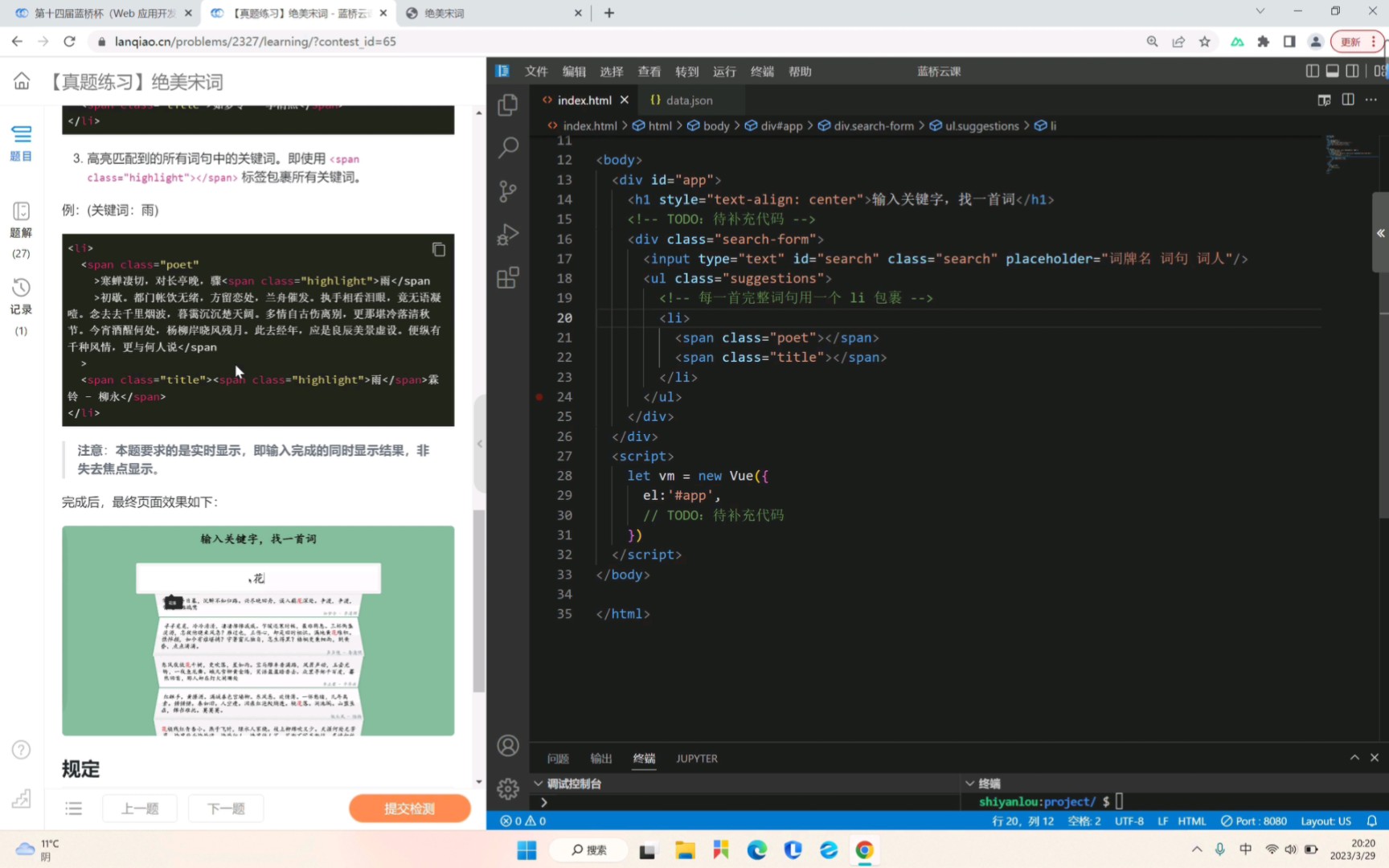Open the Run and Debug icon
This screenshot has width=1389, height=868.
click(x=508, y=235)
